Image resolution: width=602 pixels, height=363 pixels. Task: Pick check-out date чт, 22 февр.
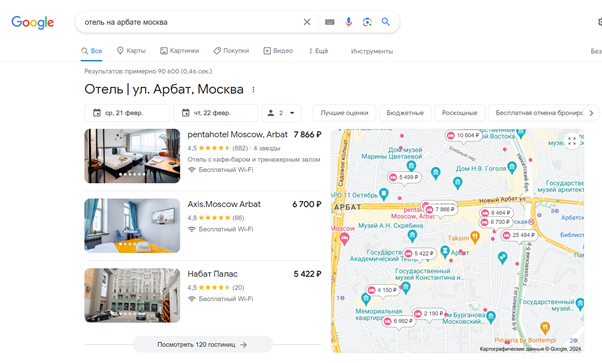[x=216, y=113]
